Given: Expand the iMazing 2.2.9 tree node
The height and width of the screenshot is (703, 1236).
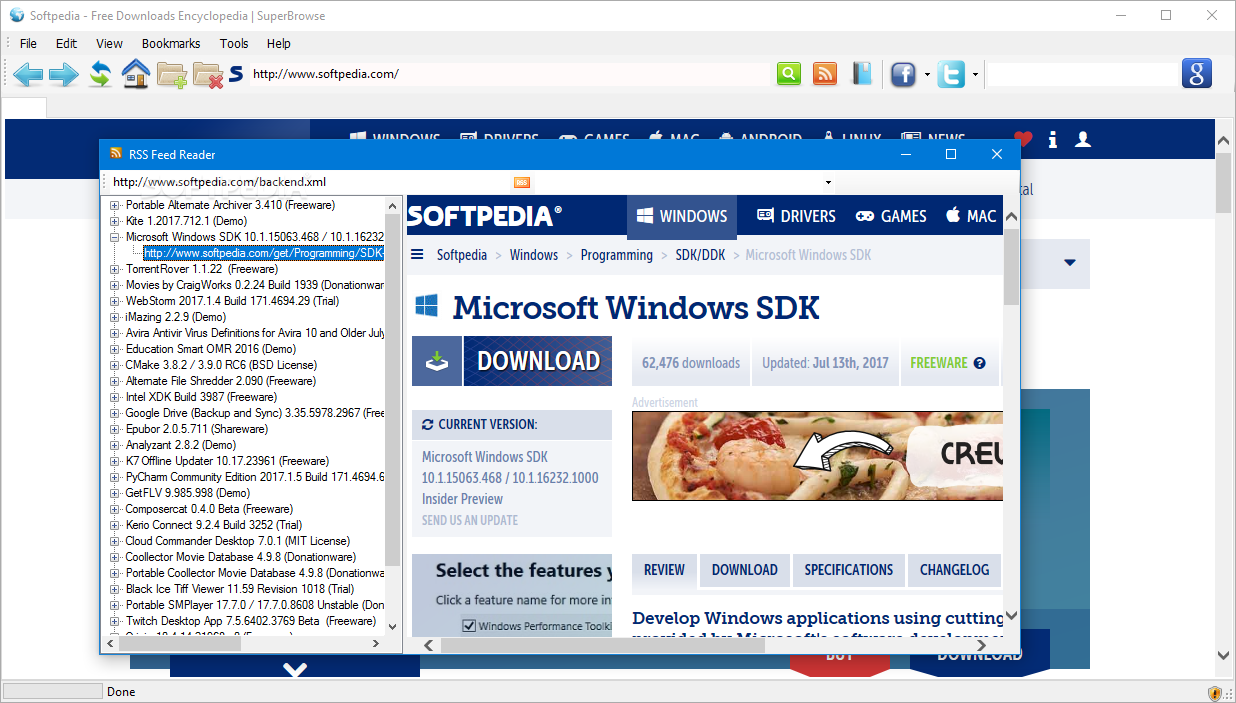Looking at the screenshot, I should click(x=116, y=317).
